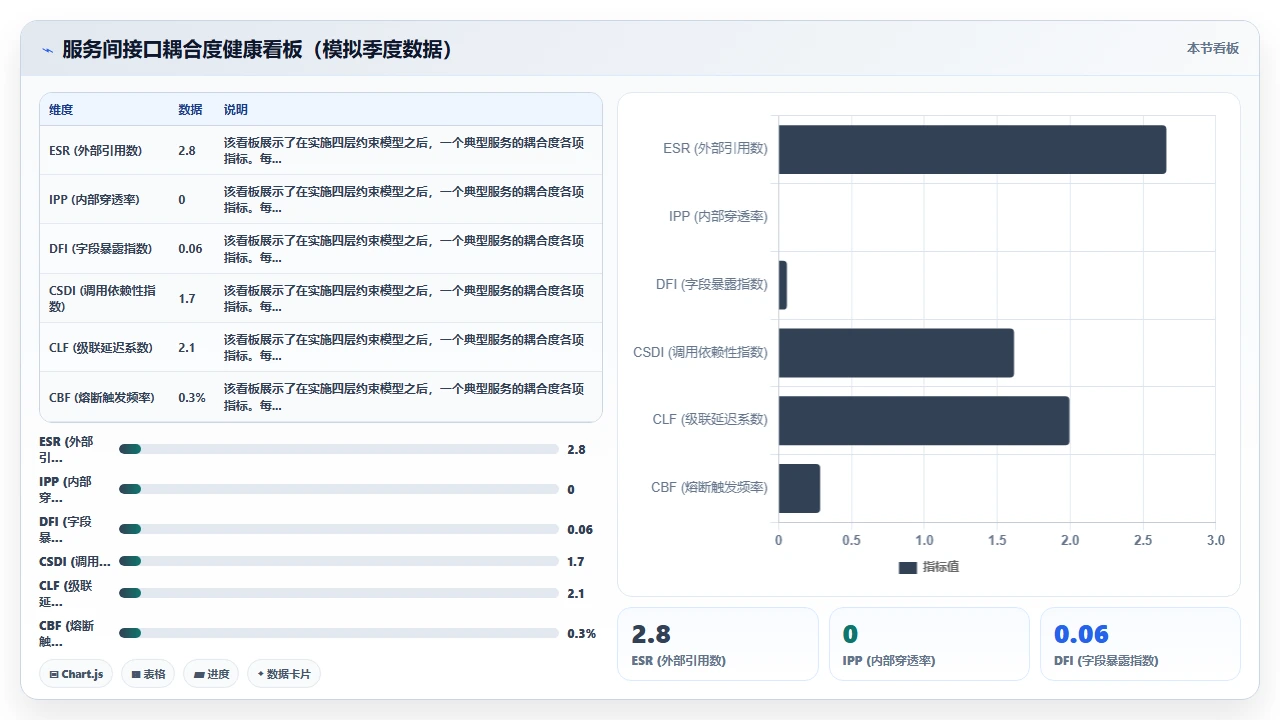Click the 指标值 legend color box
1280x720 pixels.
[908, 567]
